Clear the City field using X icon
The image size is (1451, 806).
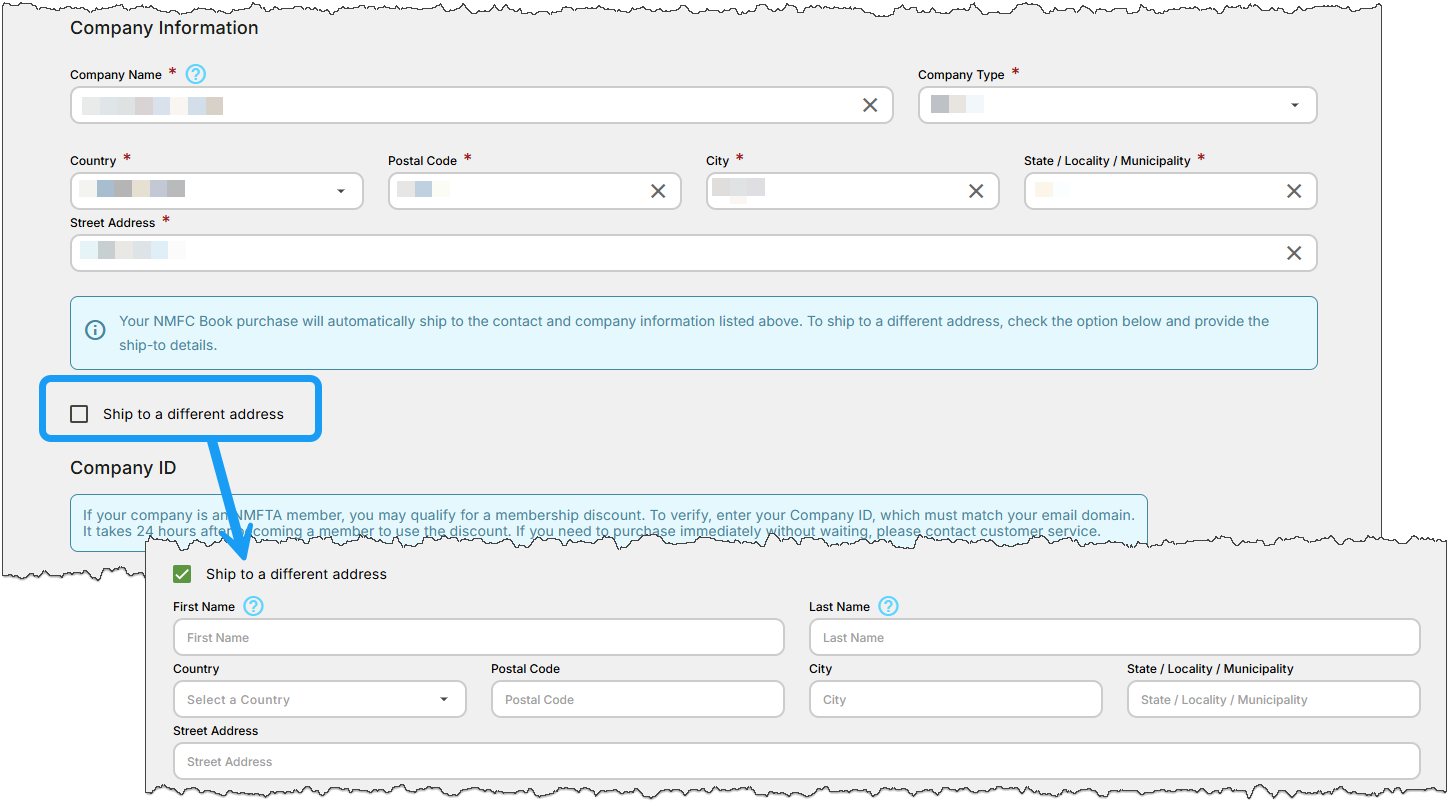coord(976,191)
